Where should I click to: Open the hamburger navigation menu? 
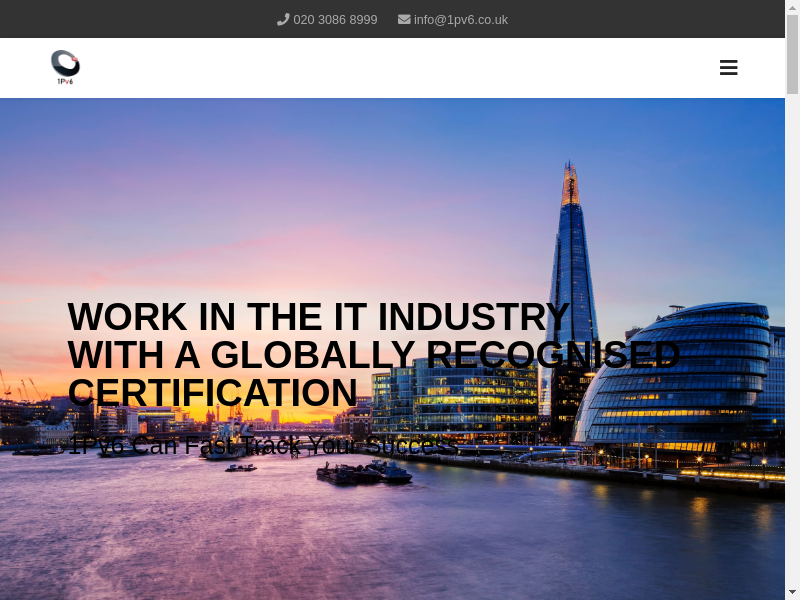coord(728,68)
